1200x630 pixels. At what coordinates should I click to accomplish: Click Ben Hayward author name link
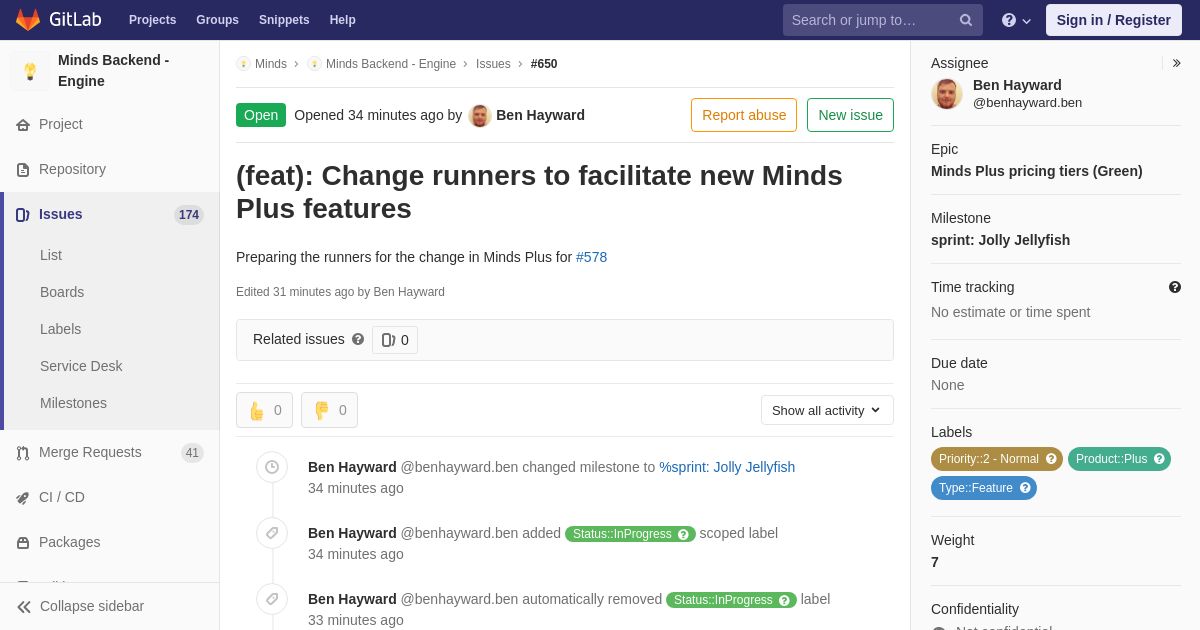540,115
